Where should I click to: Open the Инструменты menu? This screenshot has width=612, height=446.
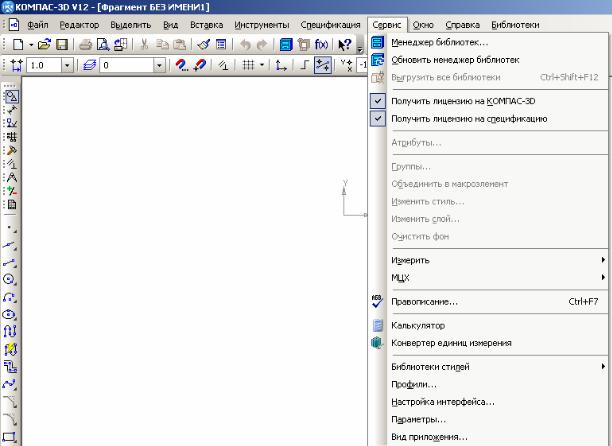[x=262, y=25]
